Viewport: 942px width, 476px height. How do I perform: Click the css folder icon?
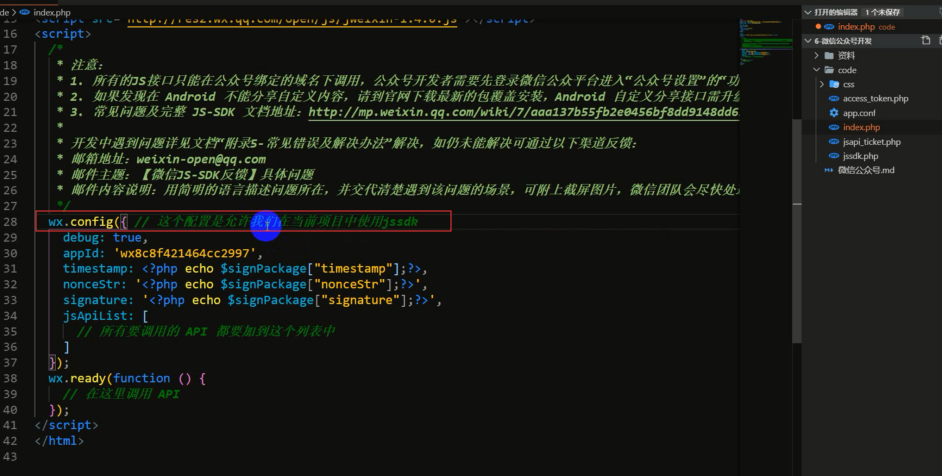(x=834, y=84)
